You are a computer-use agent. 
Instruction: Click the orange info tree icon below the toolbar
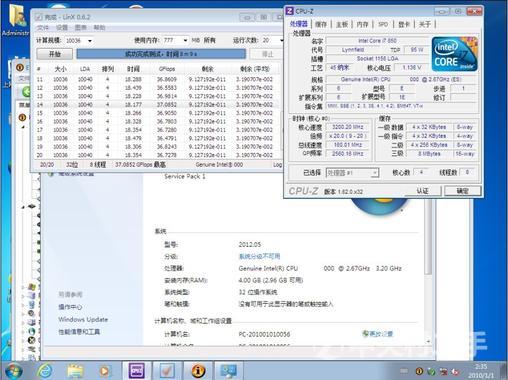tap(22, 117)
